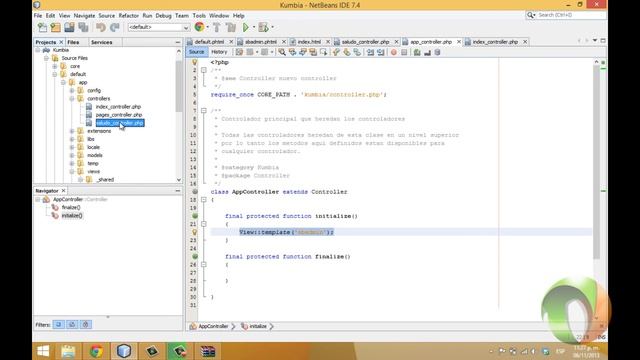Click the Open Project toolbar icon
This screenshot has height=360, width=640.
tap(69, 27)
